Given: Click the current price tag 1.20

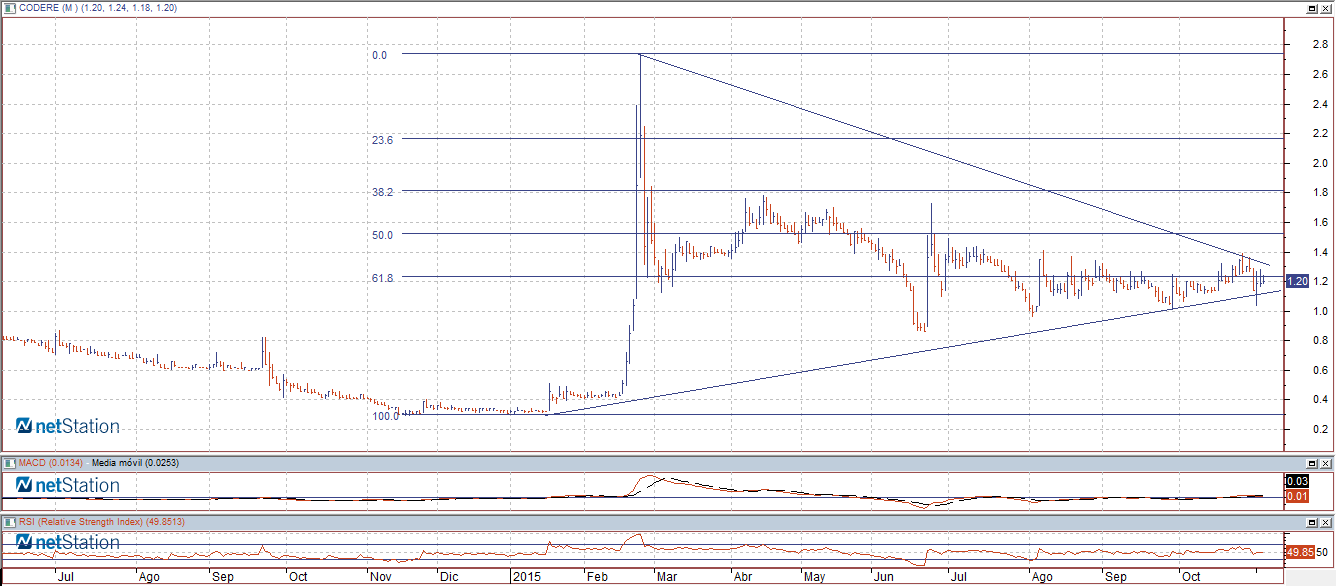Looking at the screenshot, I should (1297, 282).
